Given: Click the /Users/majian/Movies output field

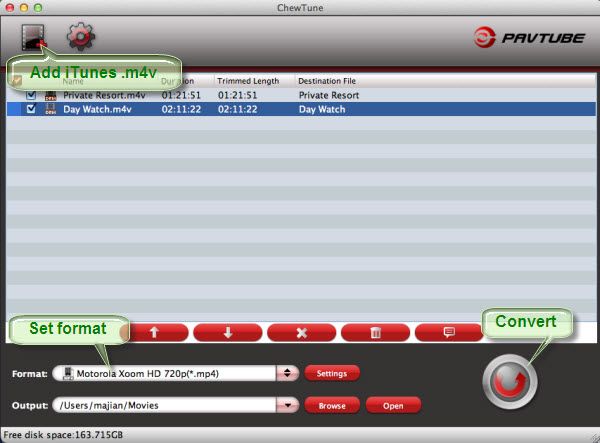Looking at the screenshot, I should point(164,405).
